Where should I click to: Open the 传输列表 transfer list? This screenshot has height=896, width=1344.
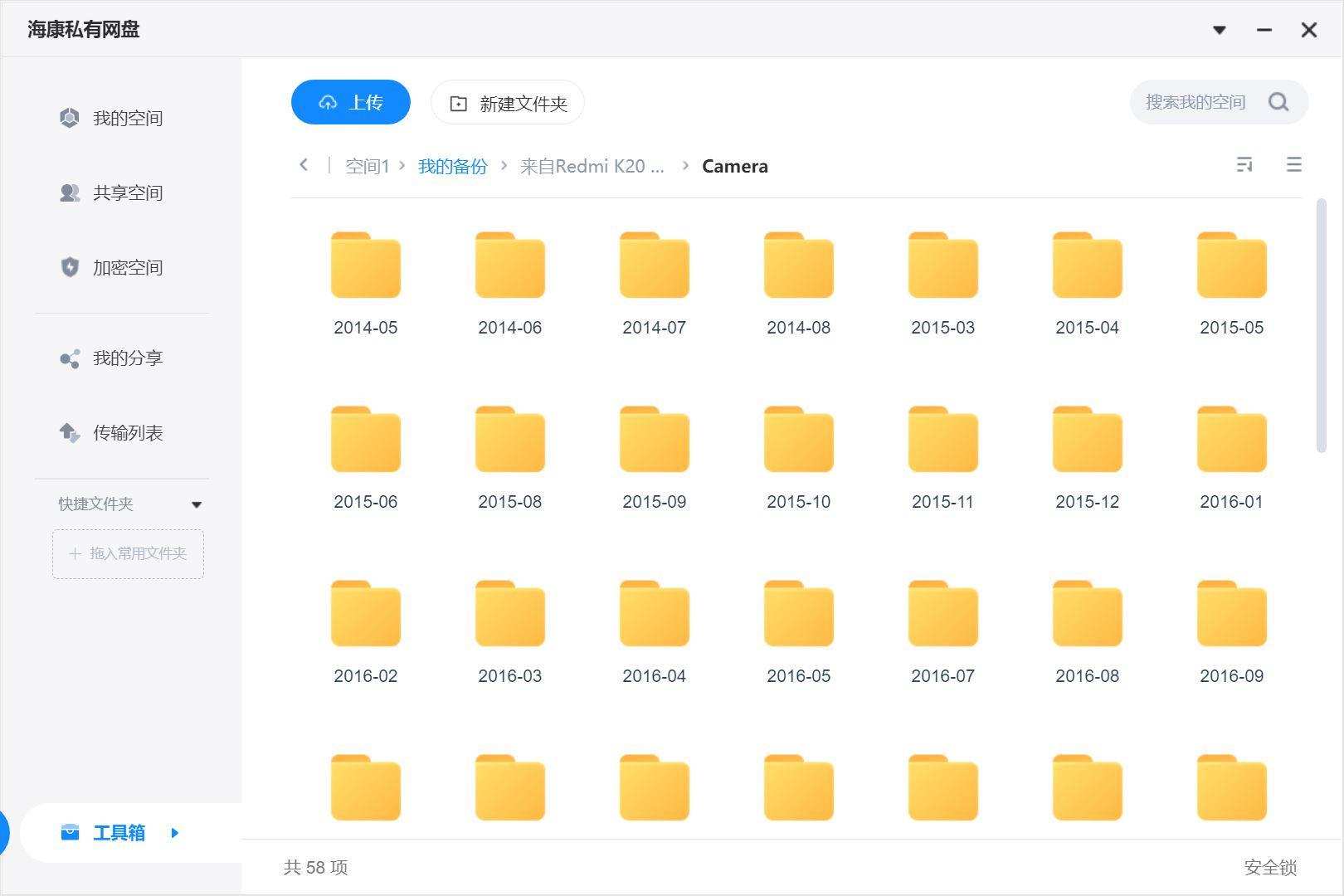128,432
